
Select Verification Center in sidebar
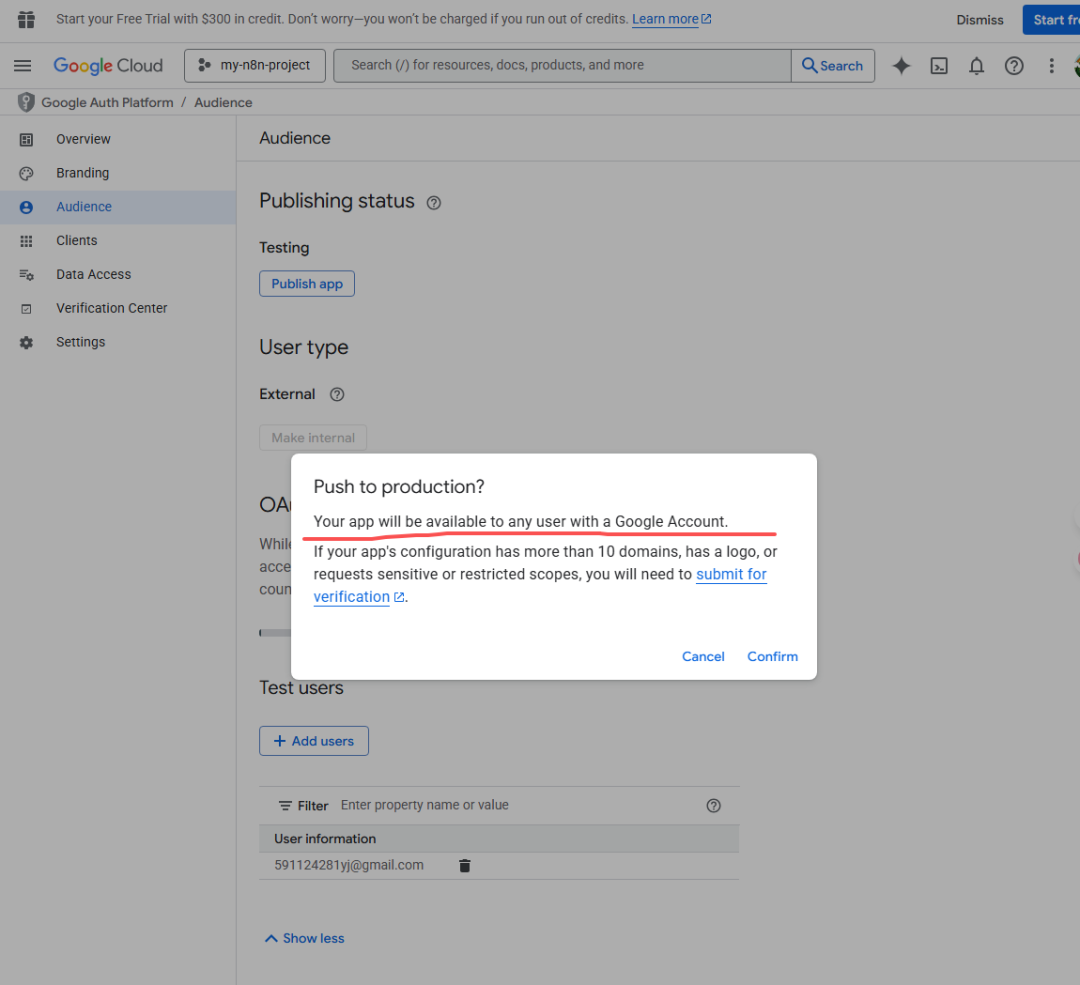pyautogui.click(x=111, y=308)
